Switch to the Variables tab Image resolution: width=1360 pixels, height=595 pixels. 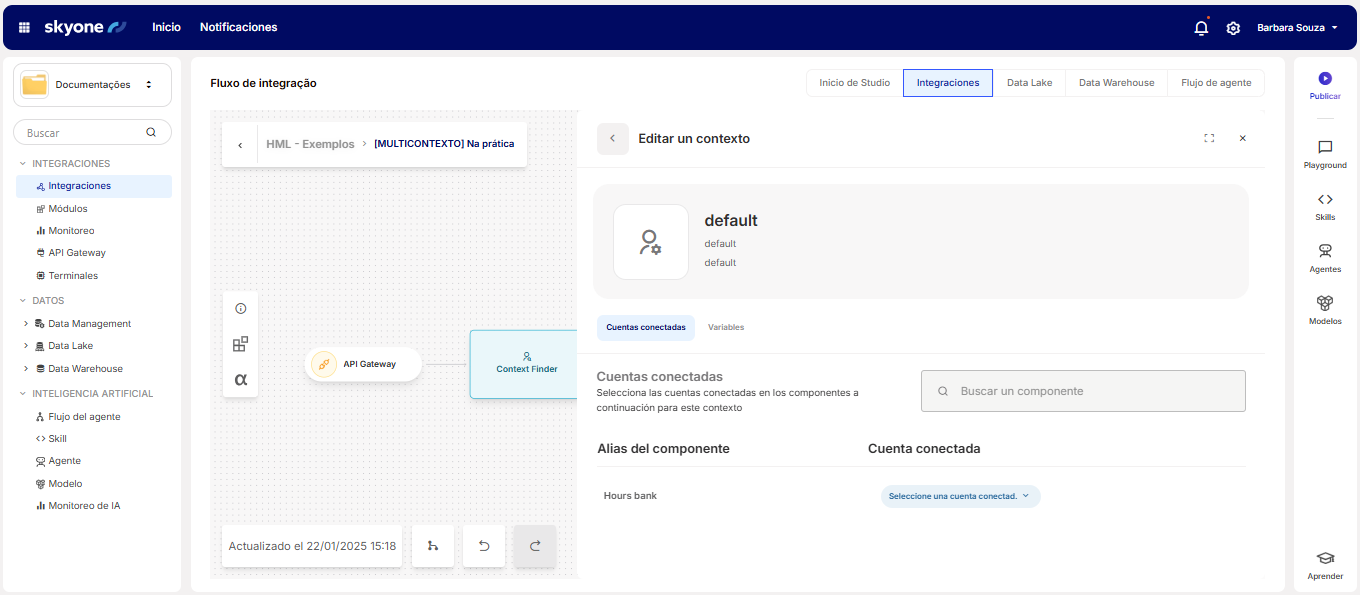(726, 328)
